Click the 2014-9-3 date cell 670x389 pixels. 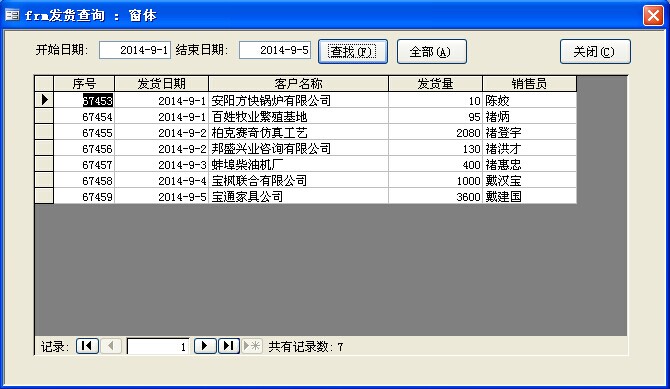click(x=162, y=165)
